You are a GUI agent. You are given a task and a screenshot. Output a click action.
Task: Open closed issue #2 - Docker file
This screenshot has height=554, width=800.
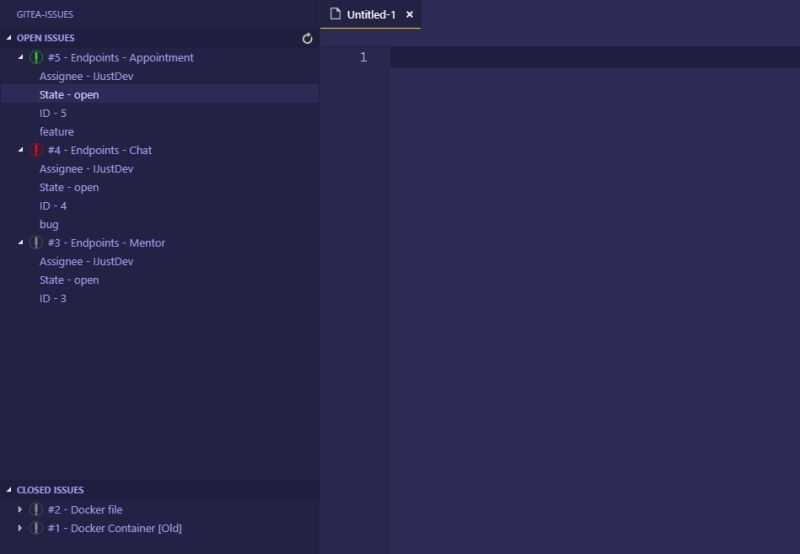tap(85, 510)
